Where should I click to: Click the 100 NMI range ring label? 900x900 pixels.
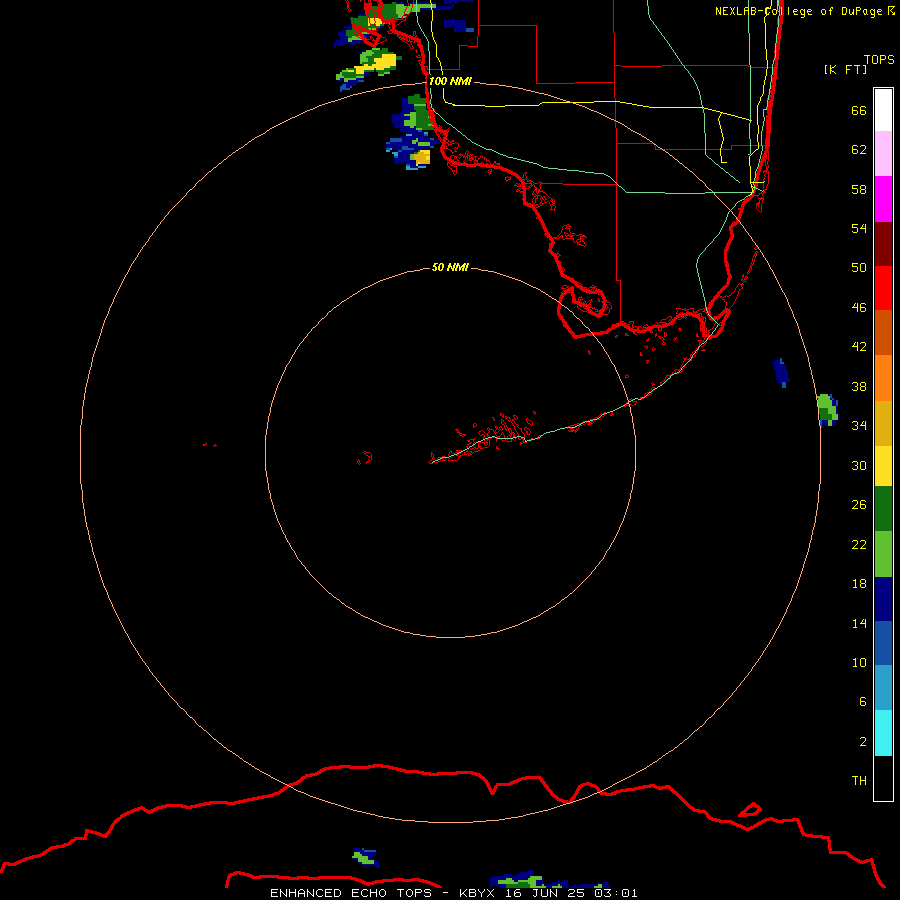450,81
